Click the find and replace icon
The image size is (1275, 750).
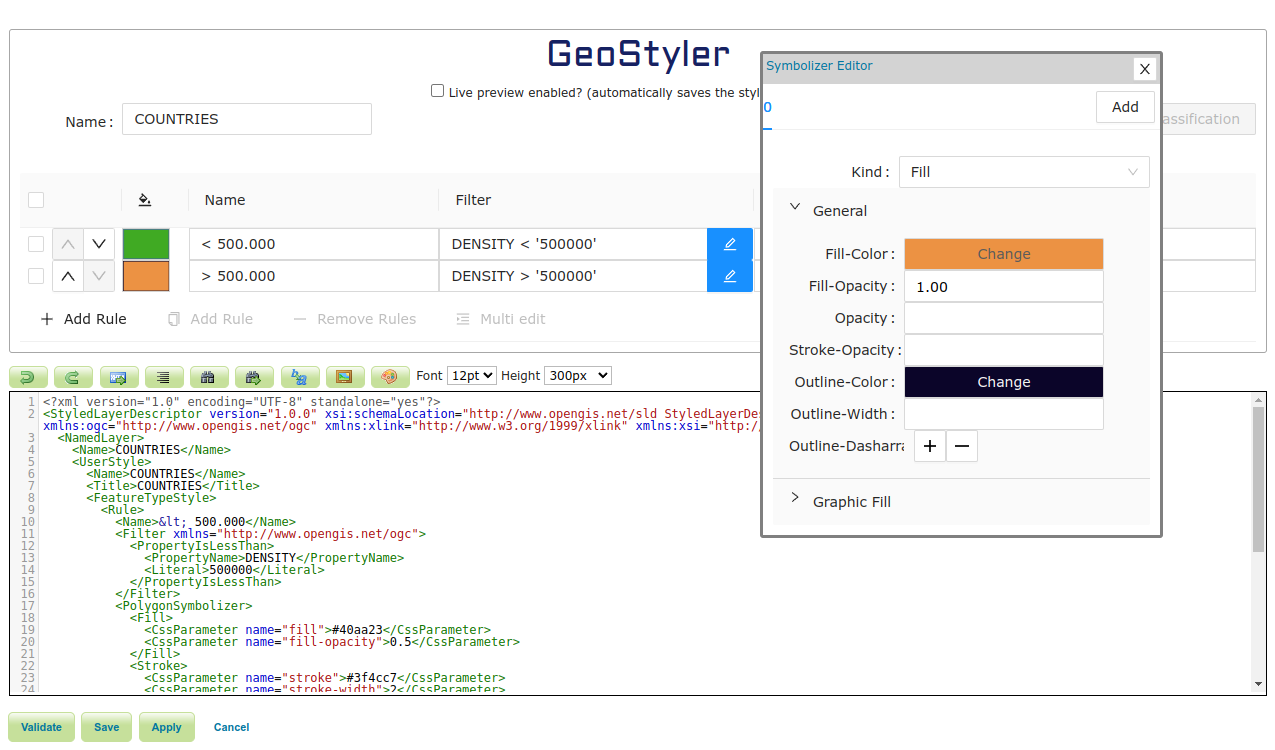click(x=300, y=377)
